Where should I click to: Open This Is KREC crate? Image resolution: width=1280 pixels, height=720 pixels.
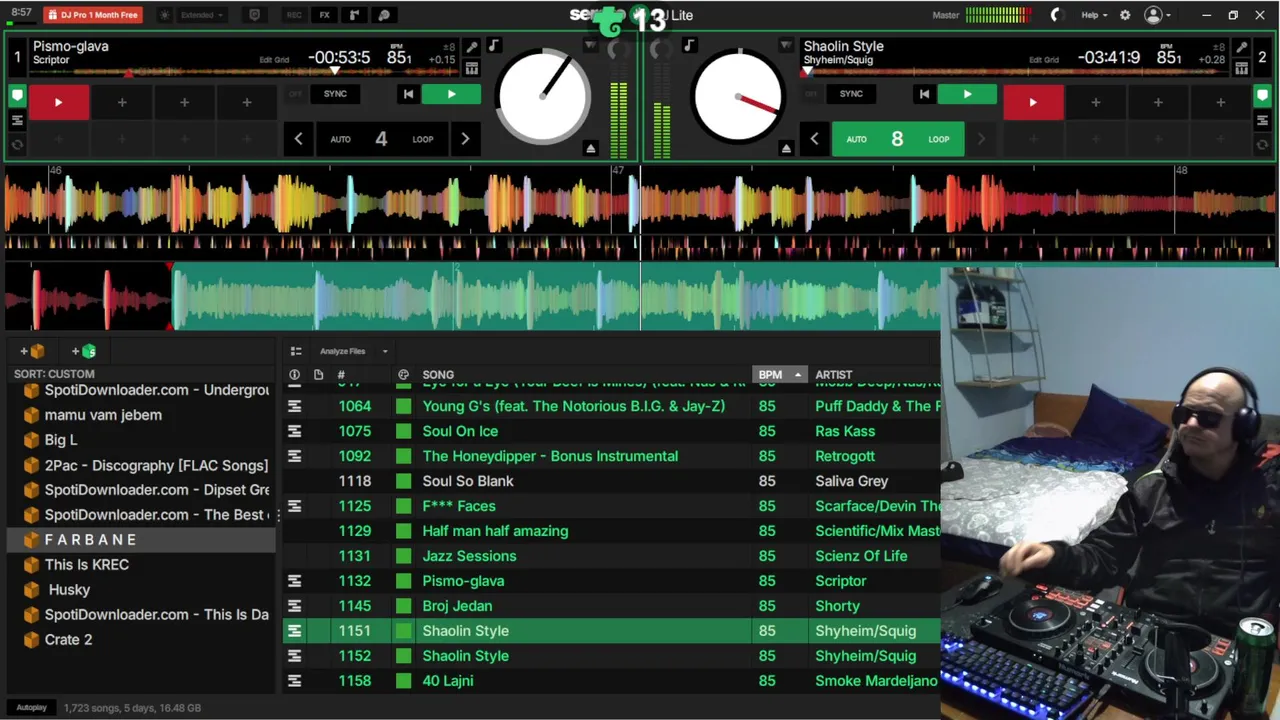coord(86,565)
